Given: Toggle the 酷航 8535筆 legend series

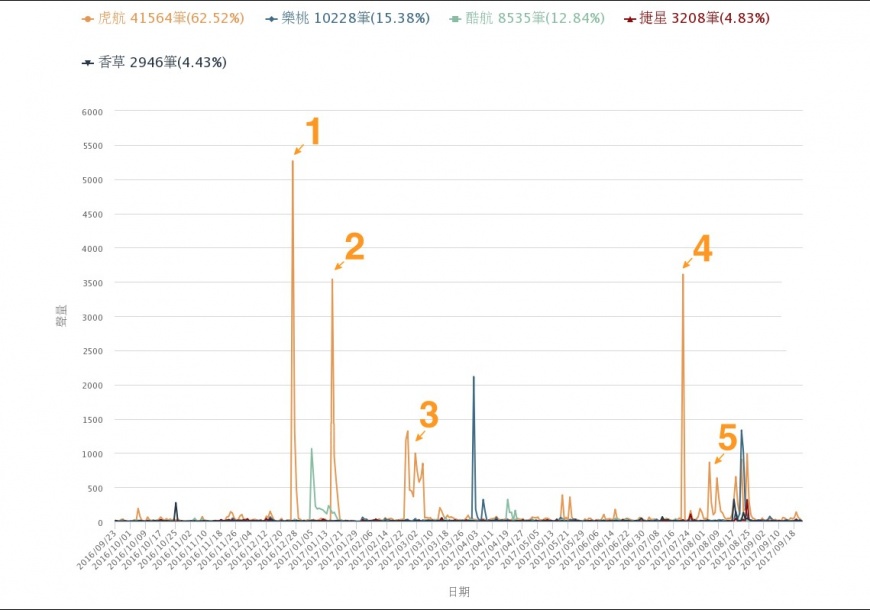Looking at the screenshot, I should coord(527,18).
